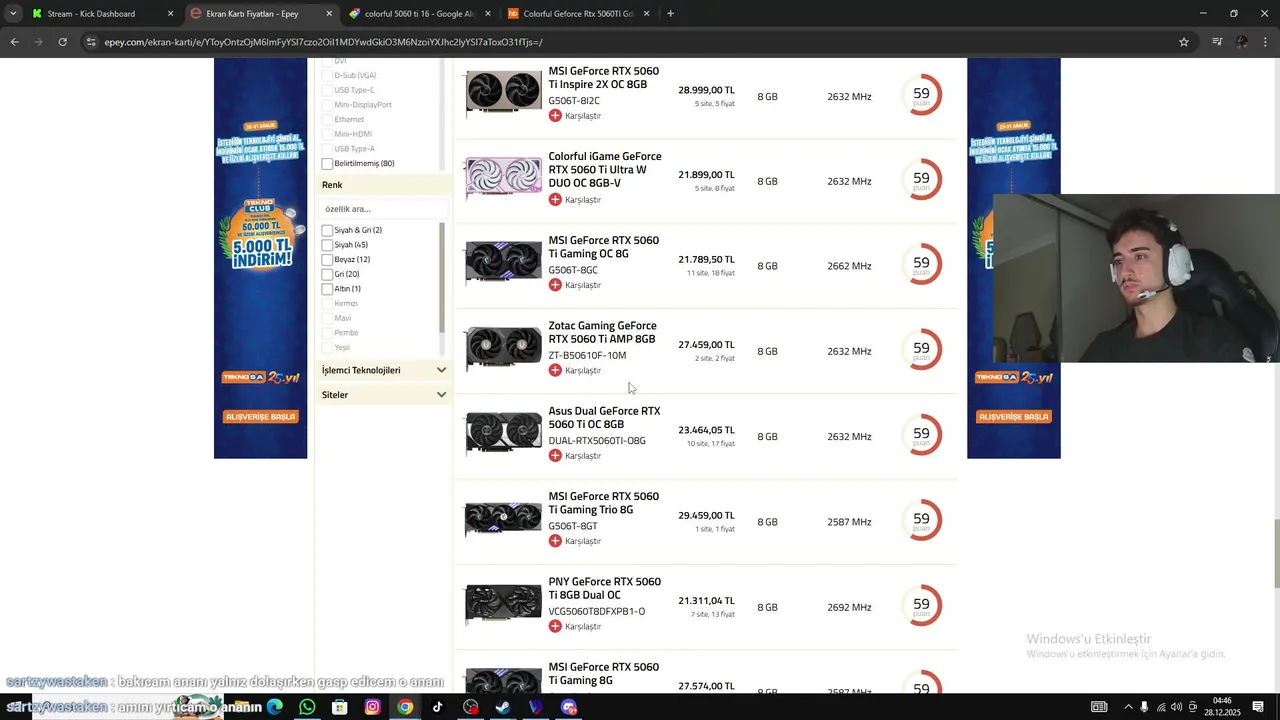This screenshot has width=1280, height=720.
Task: Close the colorful 5060 ti 16 Google tab
Action: 487,14
